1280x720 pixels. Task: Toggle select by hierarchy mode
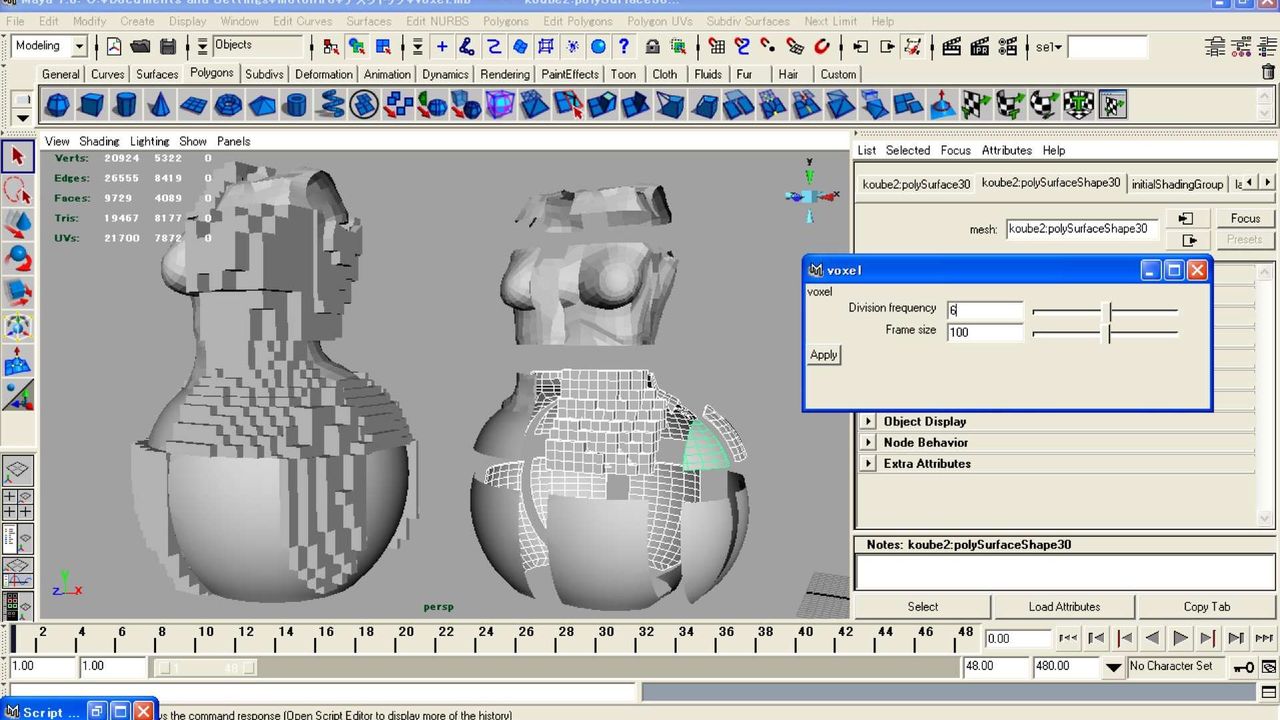tap(330, 46)
